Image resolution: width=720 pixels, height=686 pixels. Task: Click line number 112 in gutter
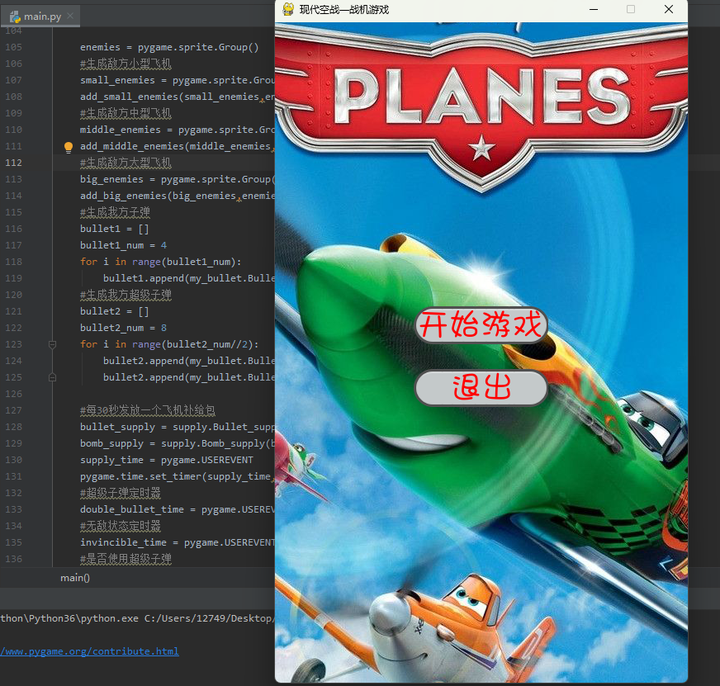click(14, 163)
